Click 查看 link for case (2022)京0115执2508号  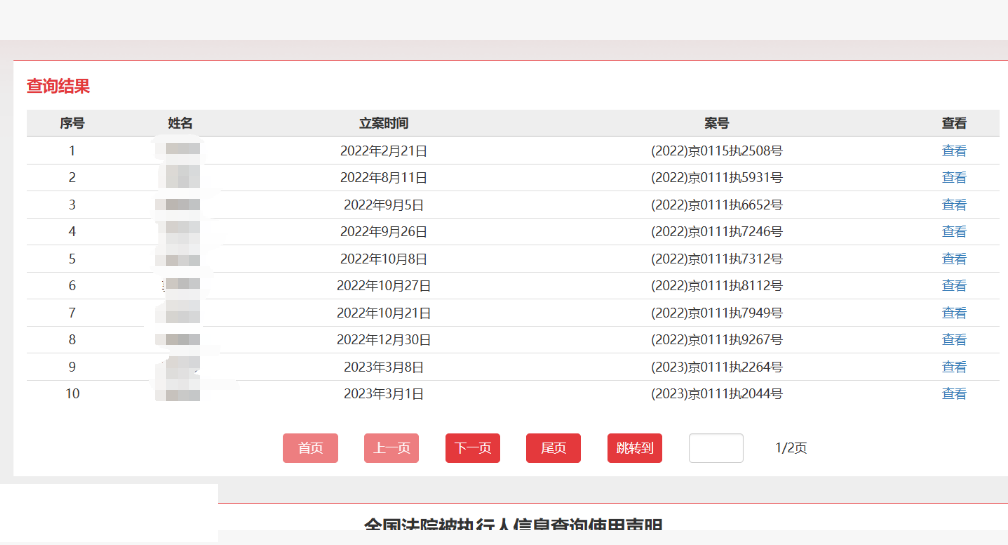point(953,151)
